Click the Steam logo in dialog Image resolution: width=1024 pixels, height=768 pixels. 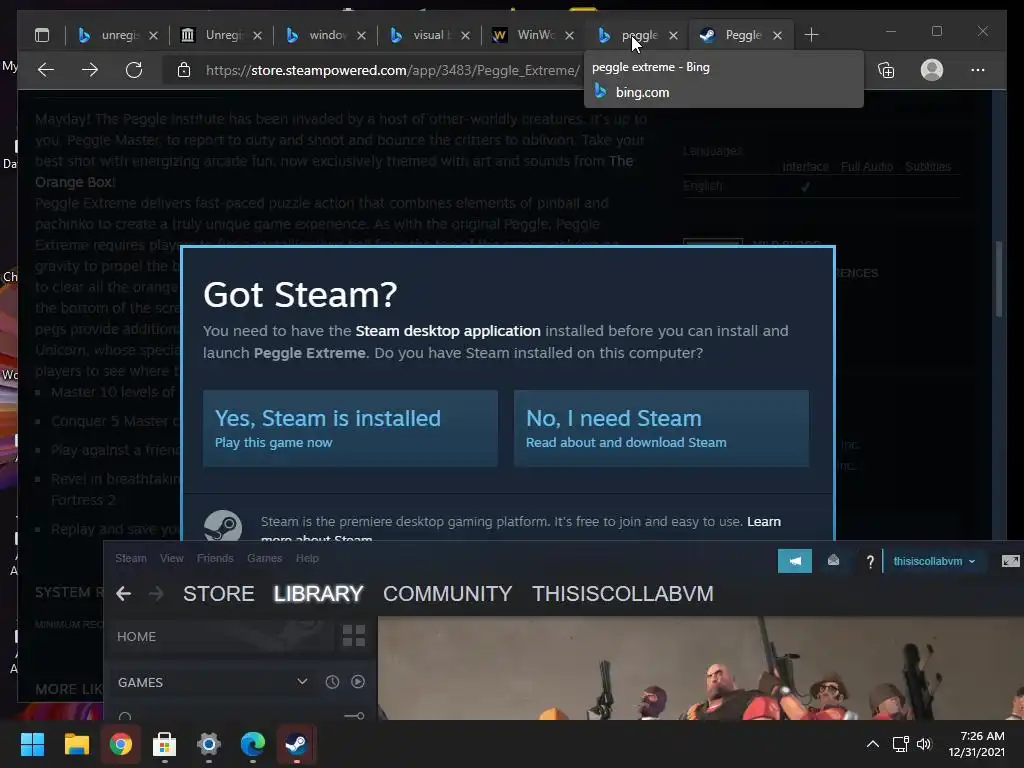223,526
